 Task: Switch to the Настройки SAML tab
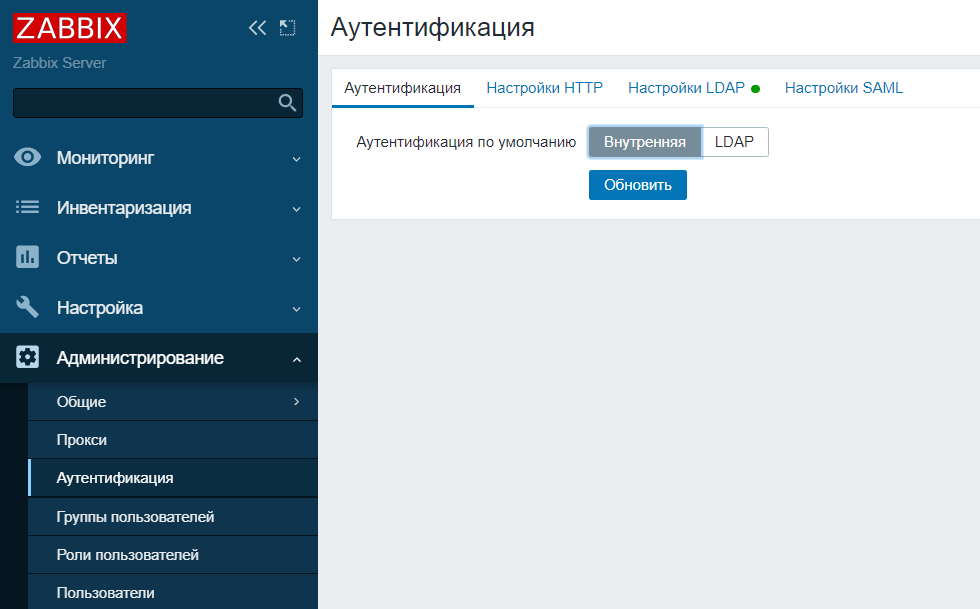tap(844, 88)
